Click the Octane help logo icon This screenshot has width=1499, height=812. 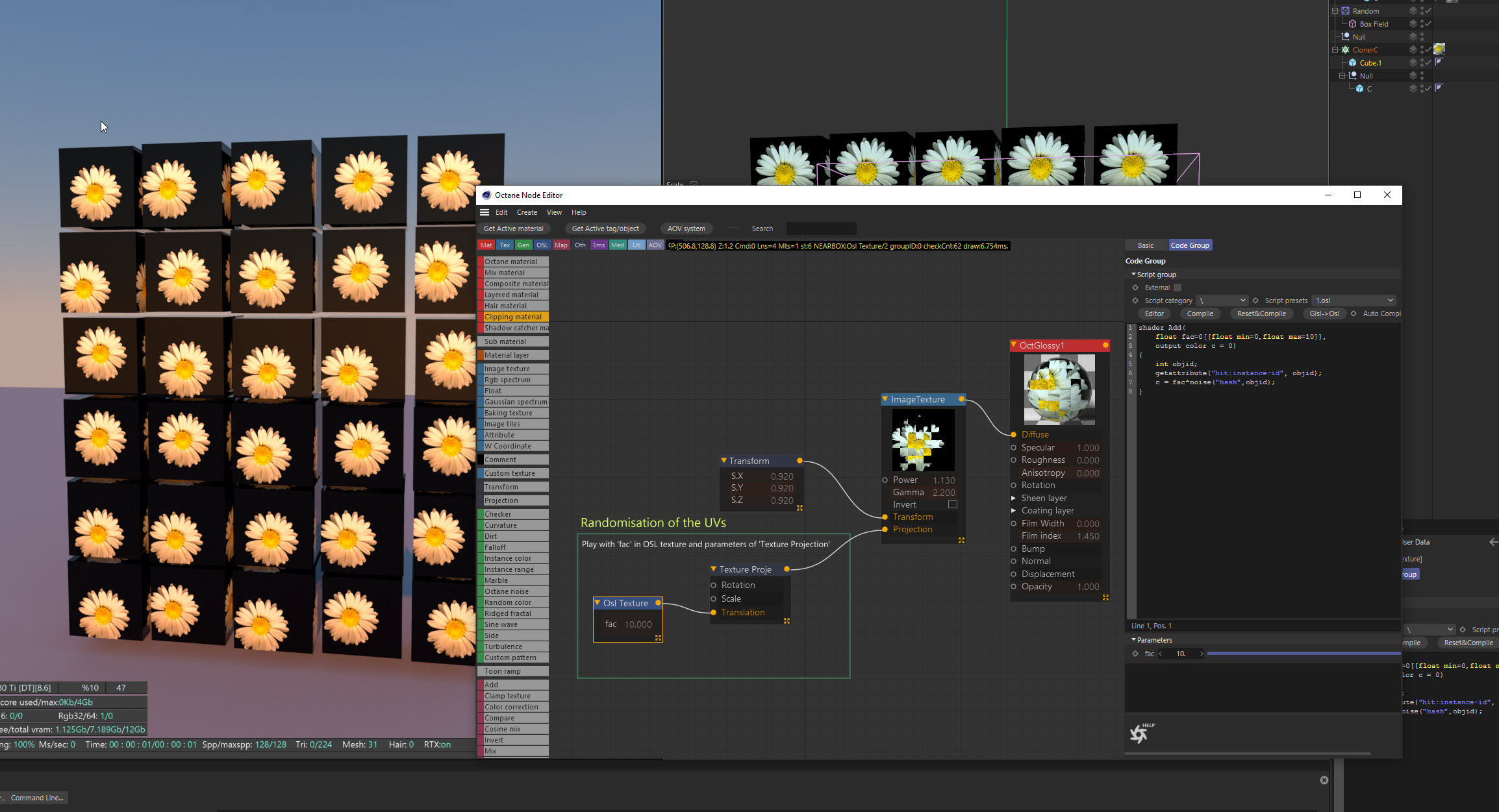[1140, 733]
